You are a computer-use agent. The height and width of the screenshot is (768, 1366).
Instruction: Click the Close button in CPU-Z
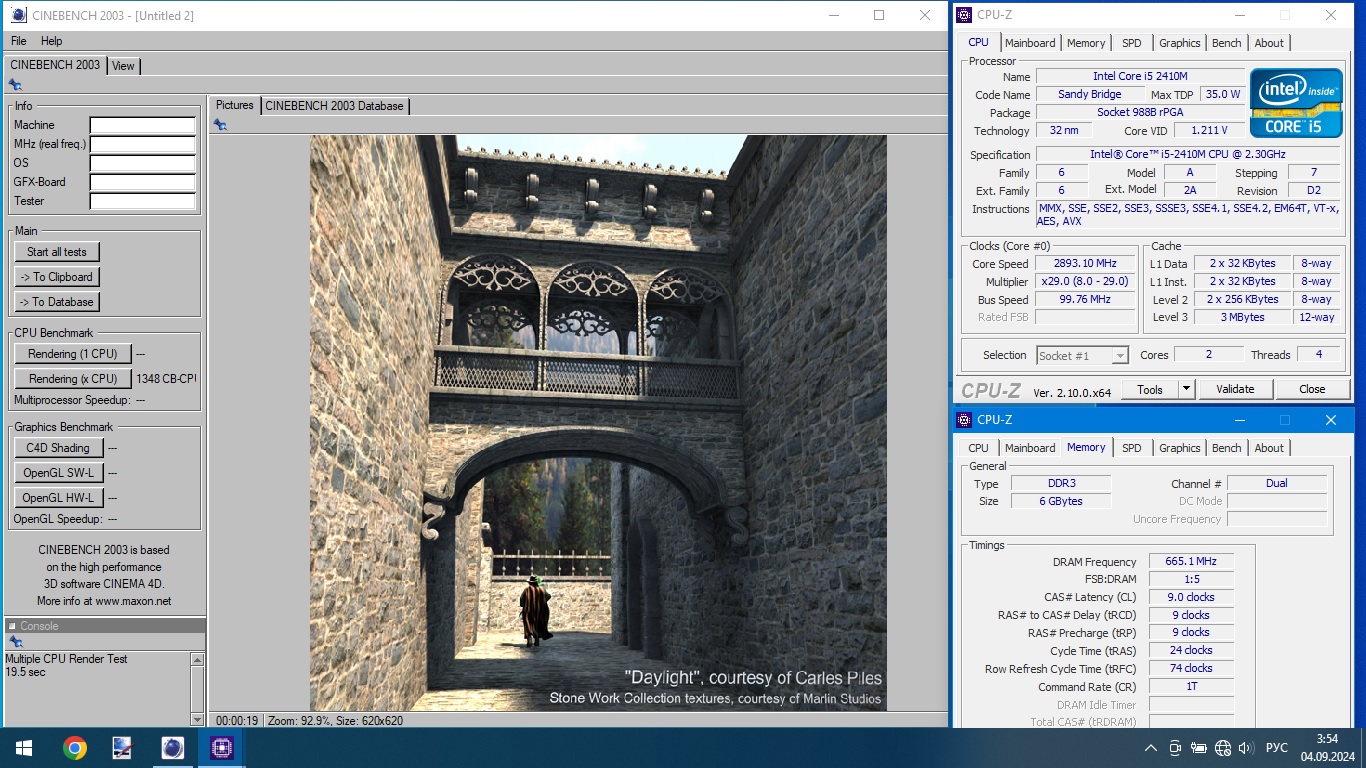tap(1312, 389)
